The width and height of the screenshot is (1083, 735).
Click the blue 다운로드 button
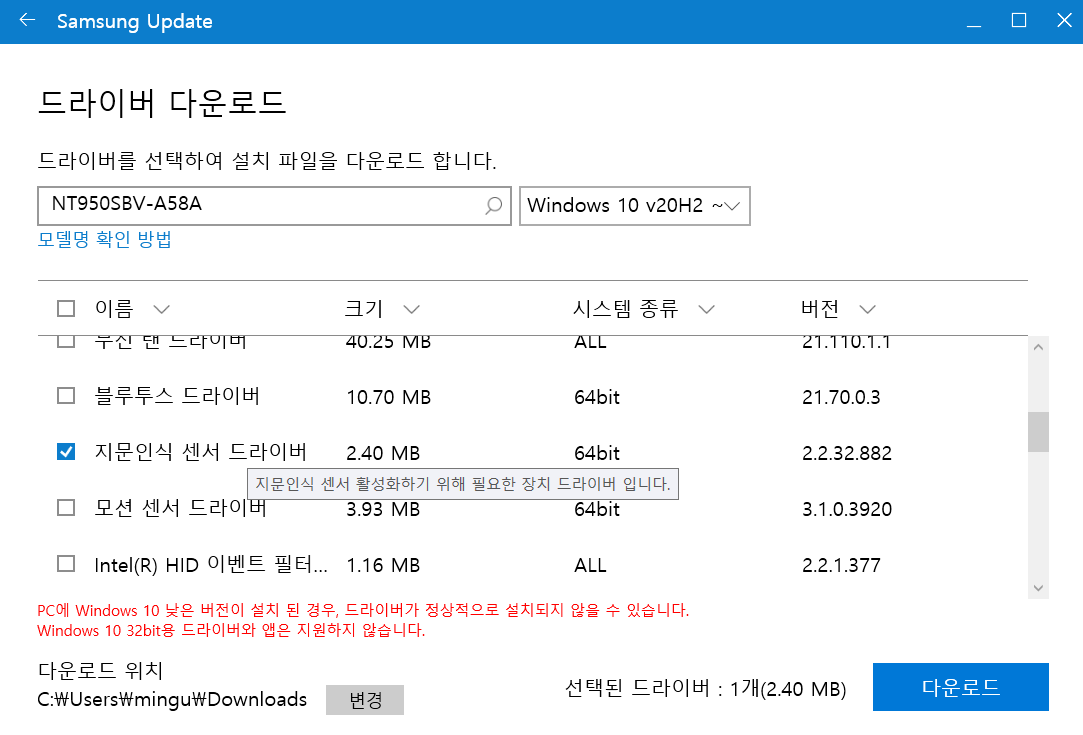coord(961,687)
